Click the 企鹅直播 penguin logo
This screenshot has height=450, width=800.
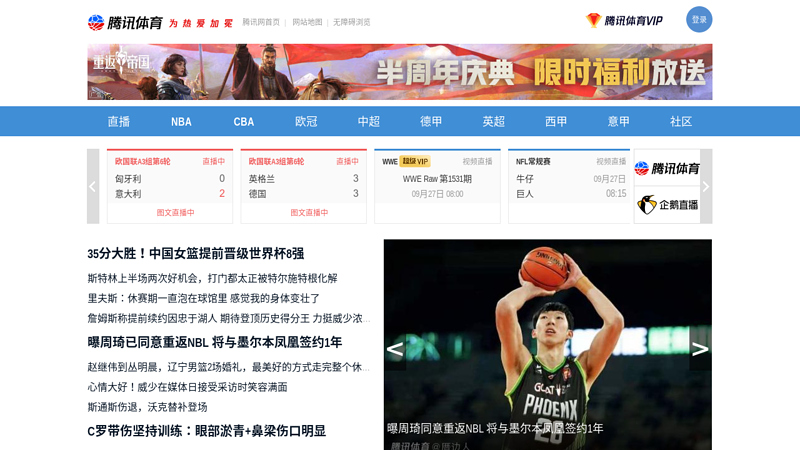(x=667, y=205)
